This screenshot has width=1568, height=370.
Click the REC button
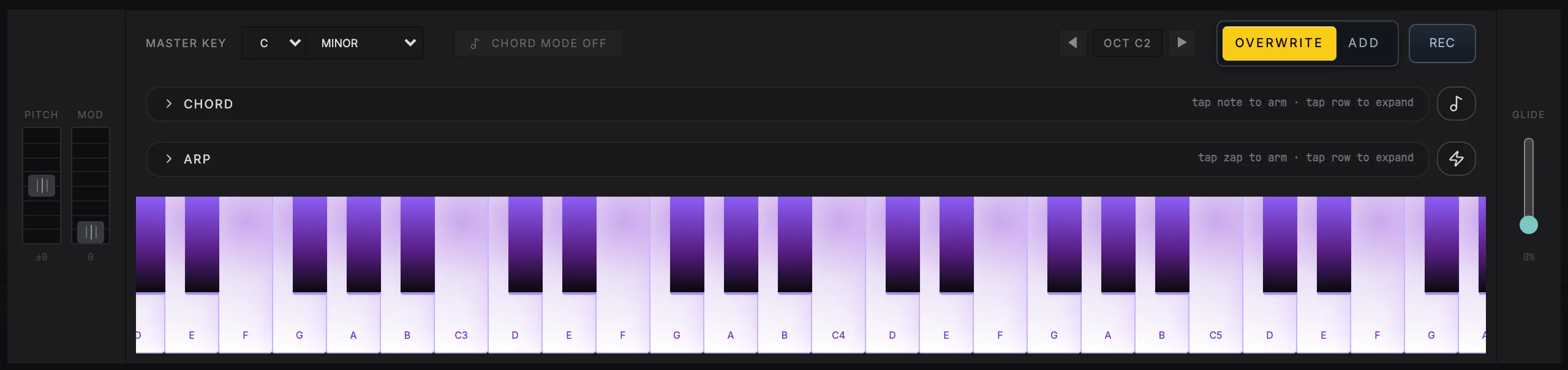(x=1442, y=43)
